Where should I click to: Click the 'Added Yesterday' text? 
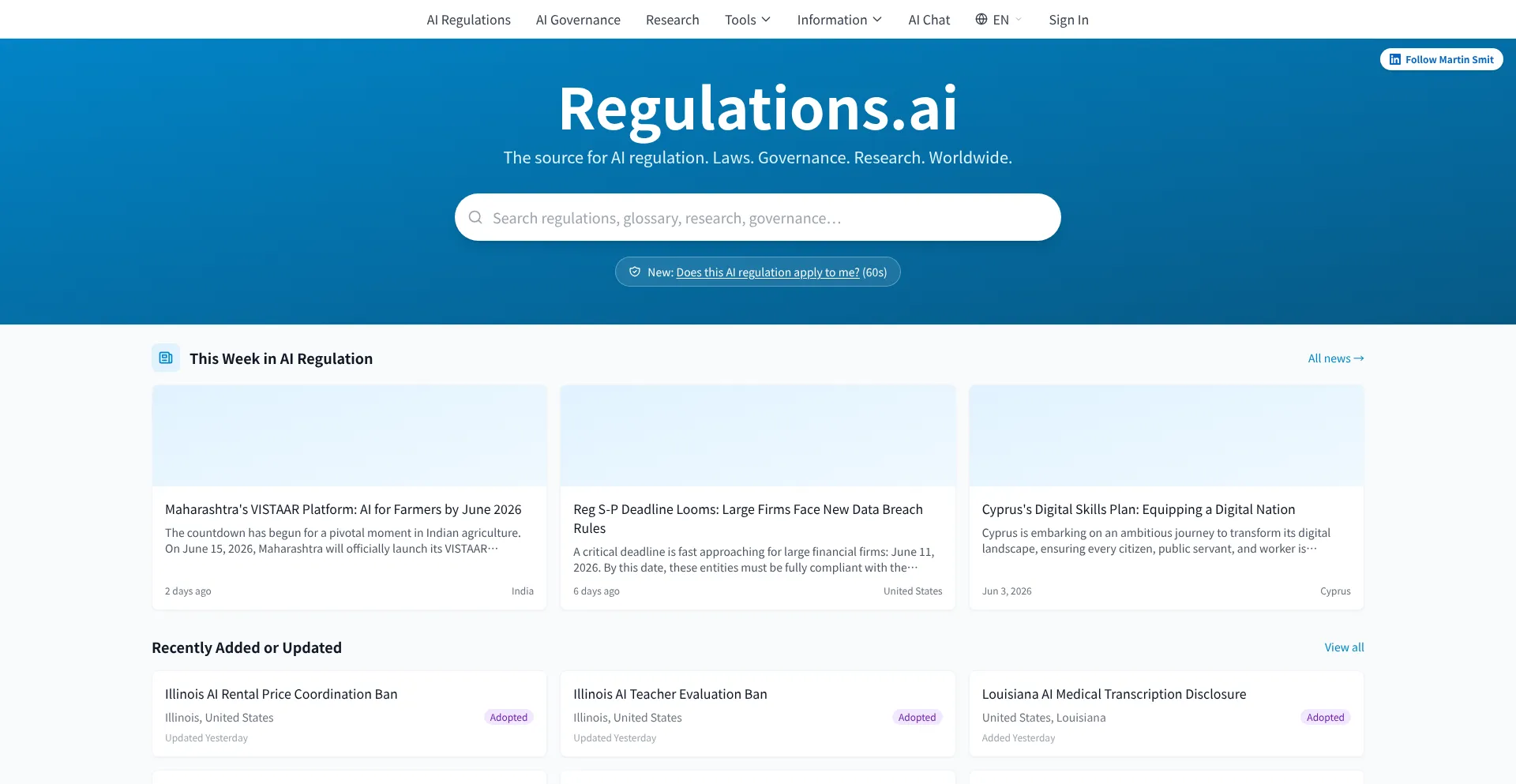pyautogui.click(x=1019, y=738)
